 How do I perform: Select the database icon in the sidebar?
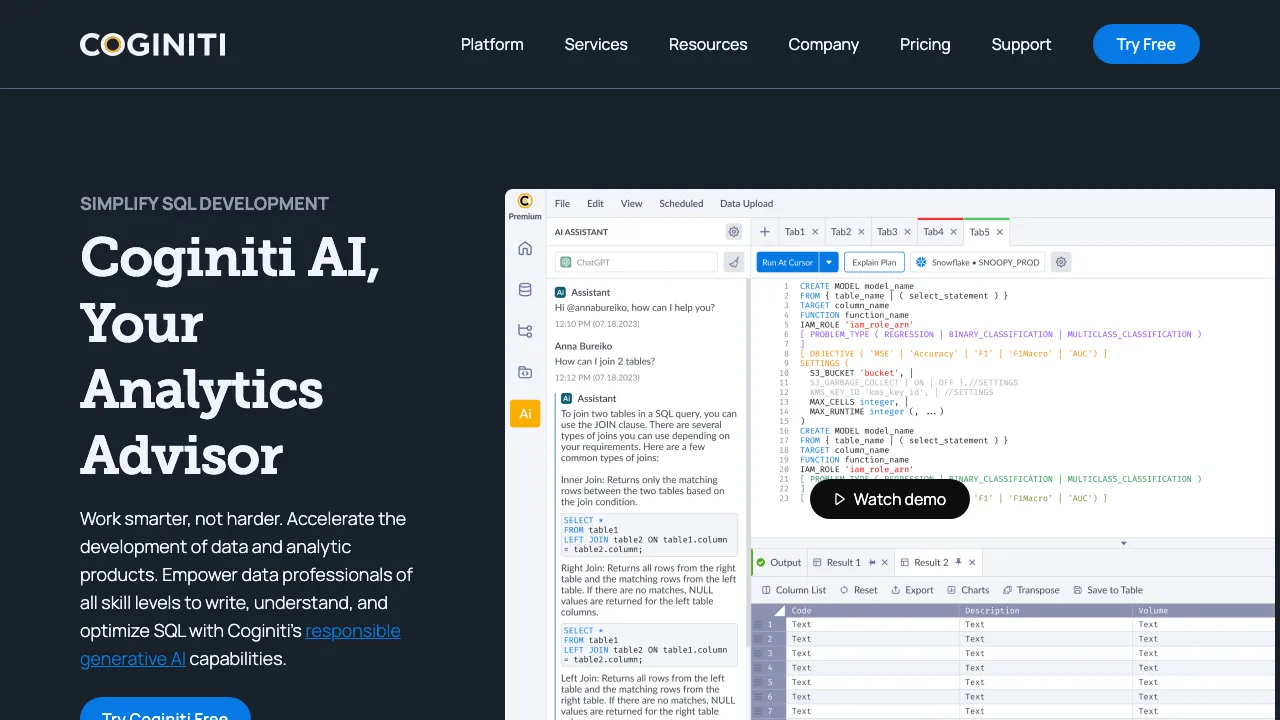coord(524,289)
